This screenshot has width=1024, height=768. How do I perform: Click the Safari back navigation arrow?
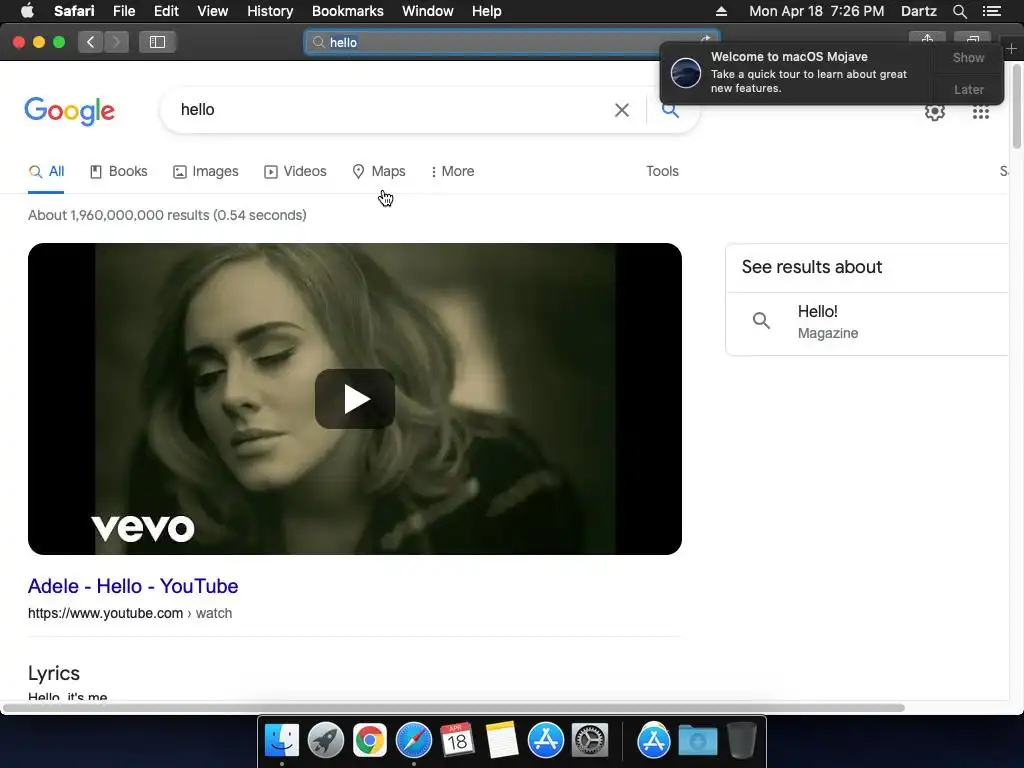[x=91, y=42]
